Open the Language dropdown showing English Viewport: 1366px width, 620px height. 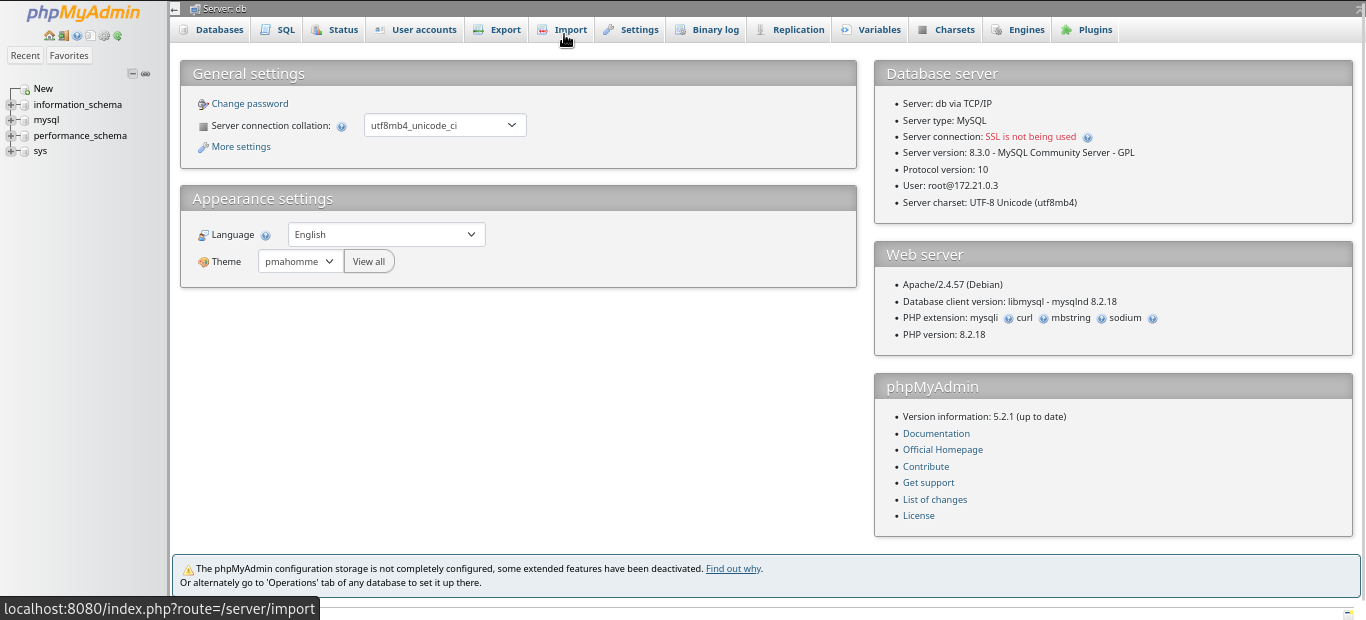(387, 235)
